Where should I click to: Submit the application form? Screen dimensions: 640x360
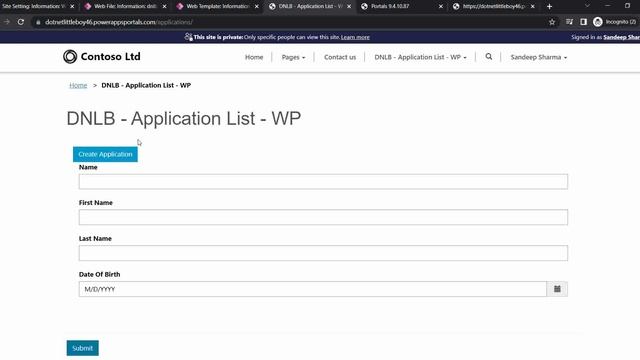click(82, 348)
